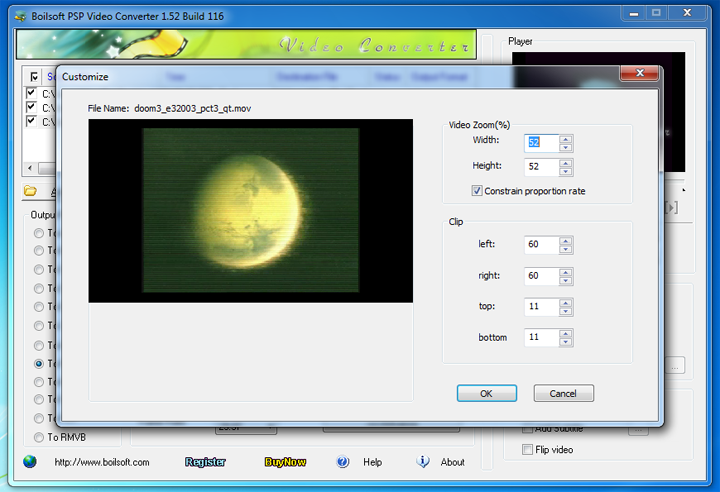The height and width of the screenshot is (492, 720).
Task: Uncheck the second file row checkbox
Action: [31, 107]
